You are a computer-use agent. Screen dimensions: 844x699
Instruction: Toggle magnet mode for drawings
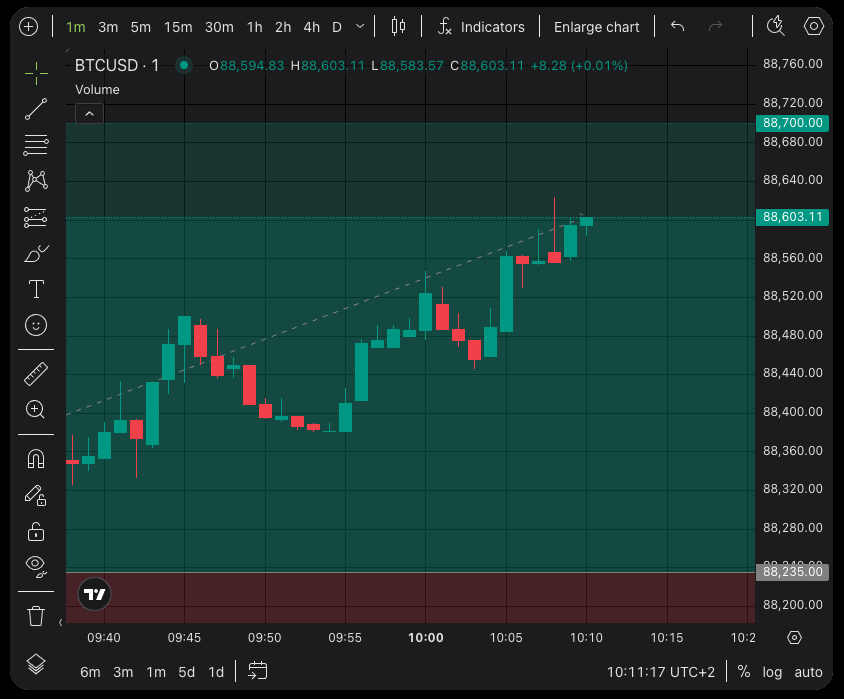(36, 459)
